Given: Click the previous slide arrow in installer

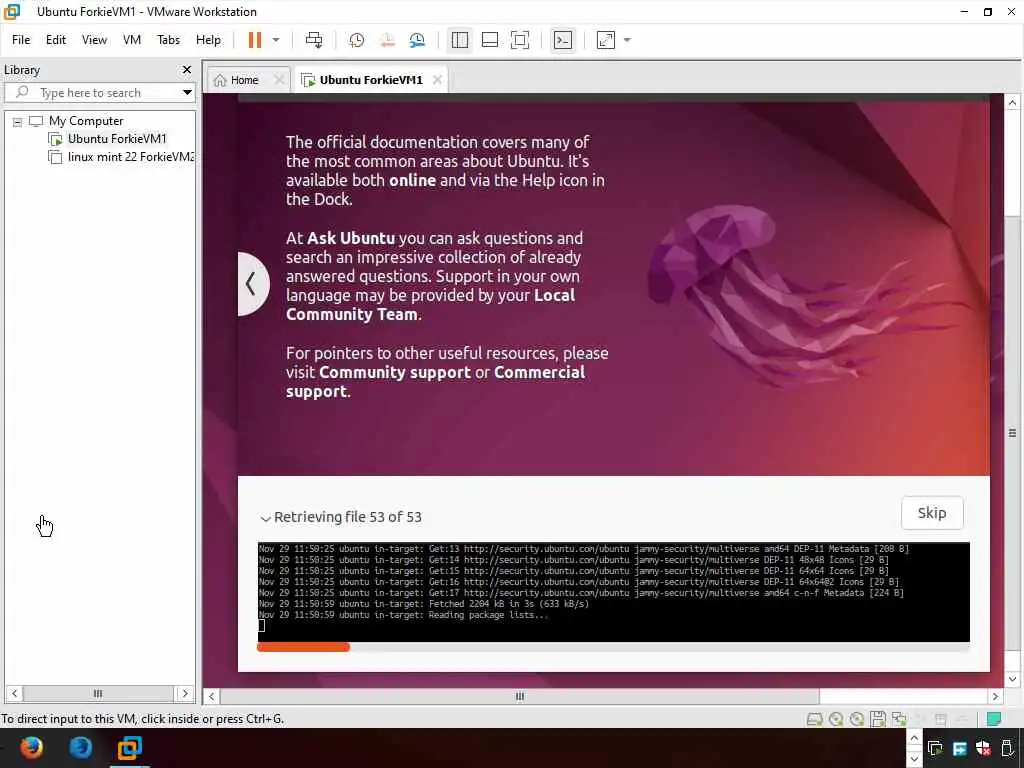Looking at the screenshot, I should (x=252, y=284).
